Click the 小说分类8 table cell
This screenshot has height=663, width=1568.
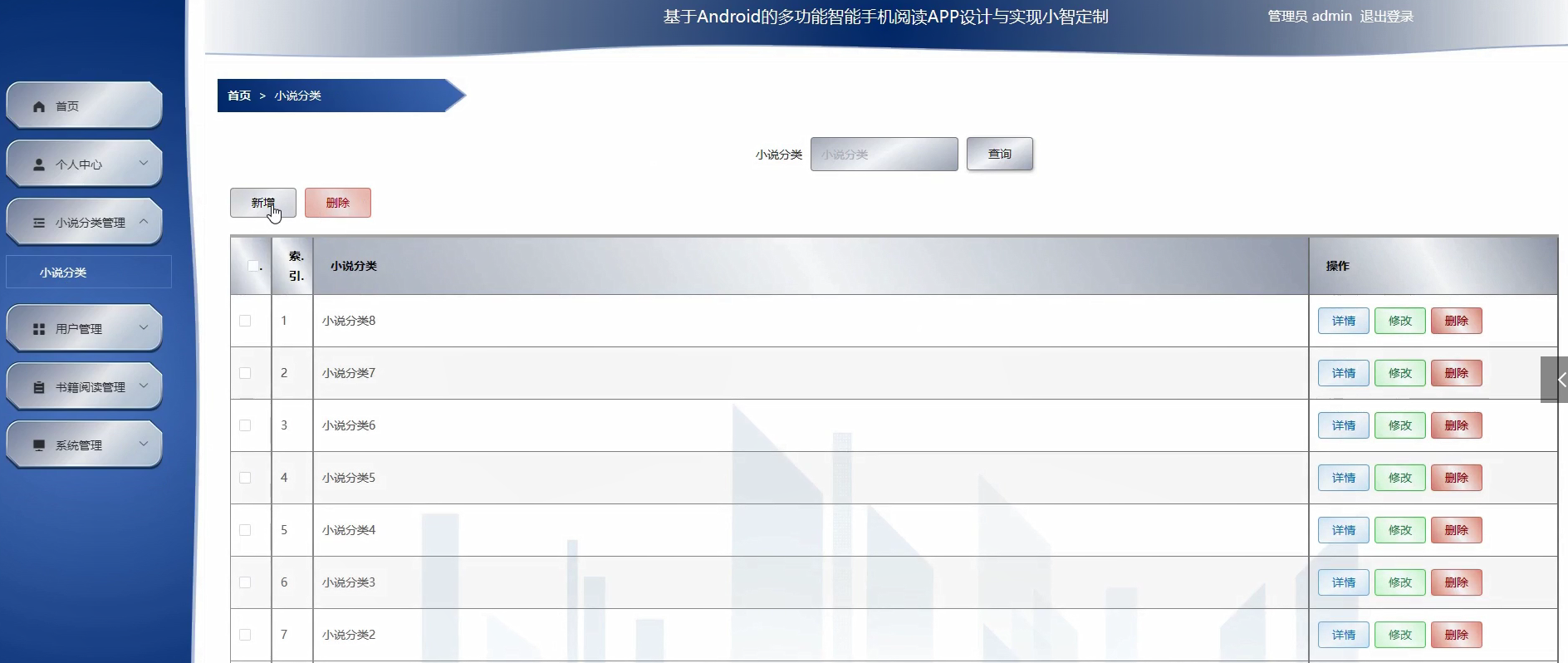click(811, 321)
